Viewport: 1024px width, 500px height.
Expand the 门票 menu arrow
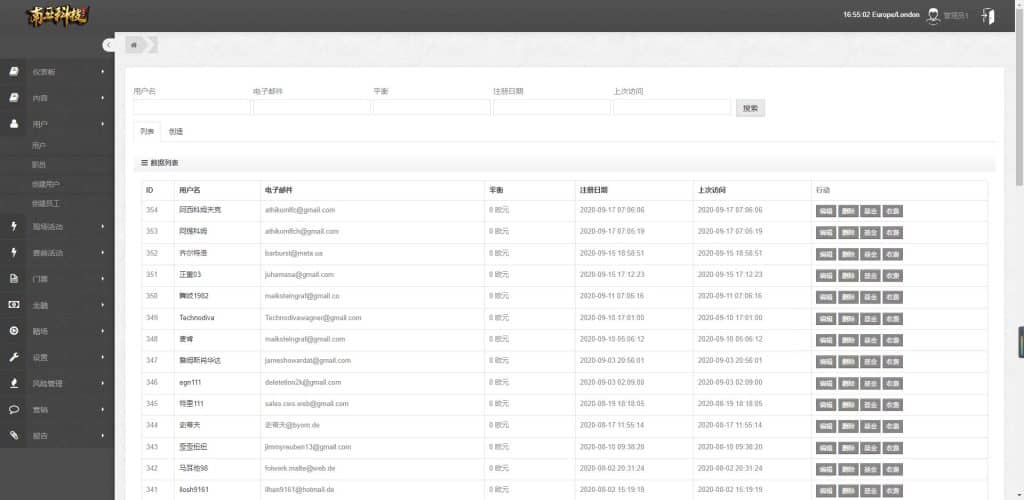[x=103, y=279]
